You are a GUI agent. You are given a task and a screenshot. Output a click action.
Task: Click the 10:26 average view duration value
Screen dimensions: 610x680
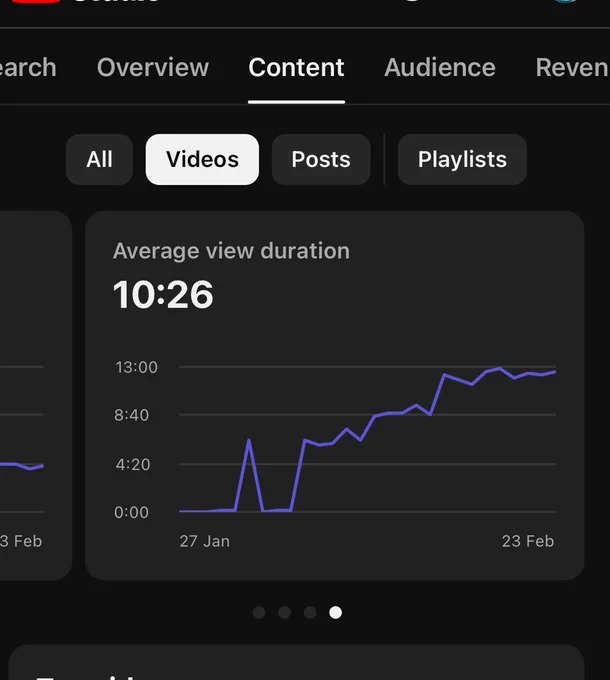pos(163,294)
